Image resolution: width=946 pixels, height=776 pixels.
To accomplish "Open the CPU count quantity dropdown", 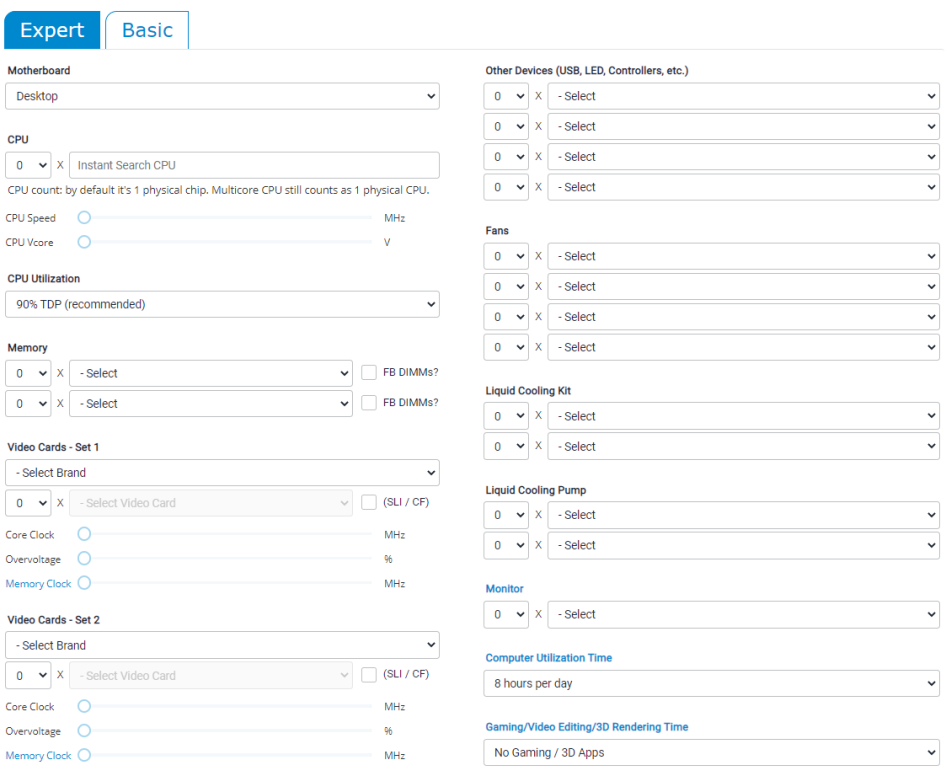I will click(28, 165).
